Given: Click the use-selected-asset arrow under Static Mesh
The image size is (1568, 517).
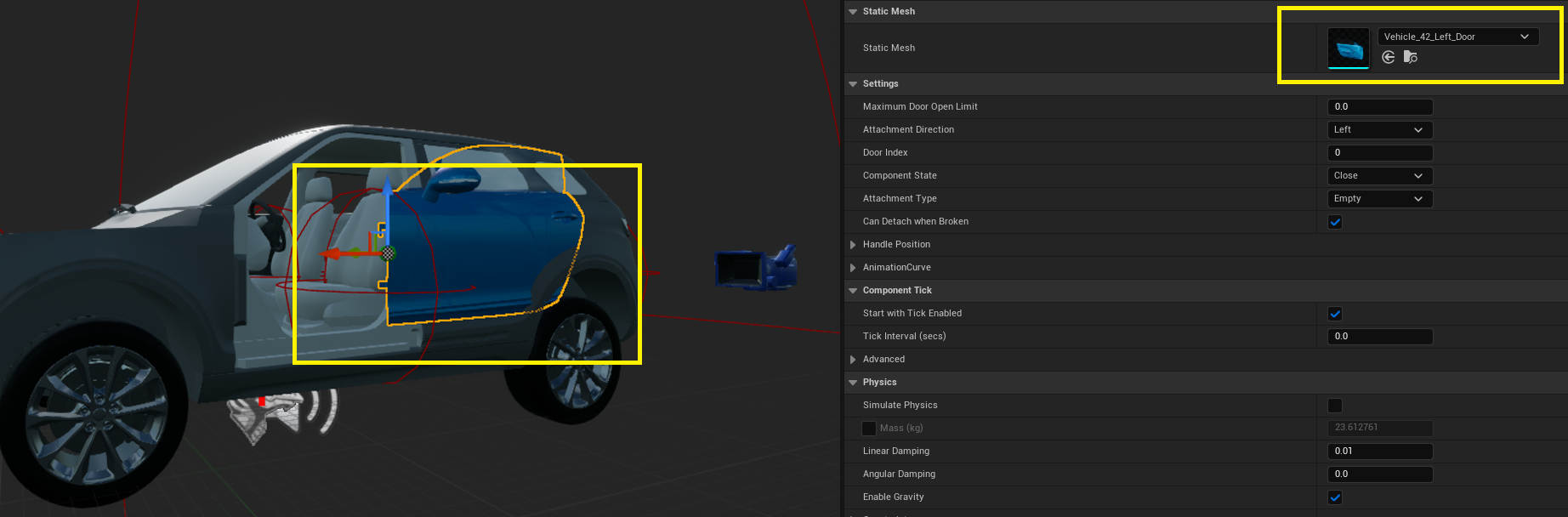Looking at the screenshot, I should pos(1389,57).
